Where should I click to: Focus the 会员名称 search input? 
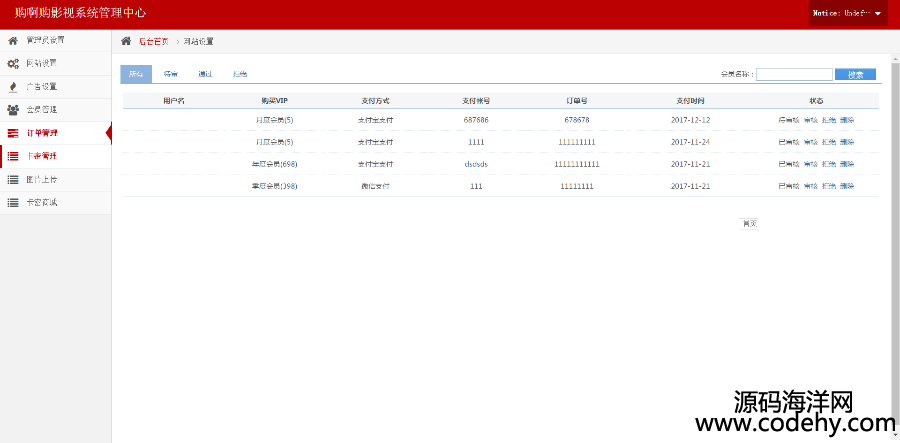tap(794, 75)
